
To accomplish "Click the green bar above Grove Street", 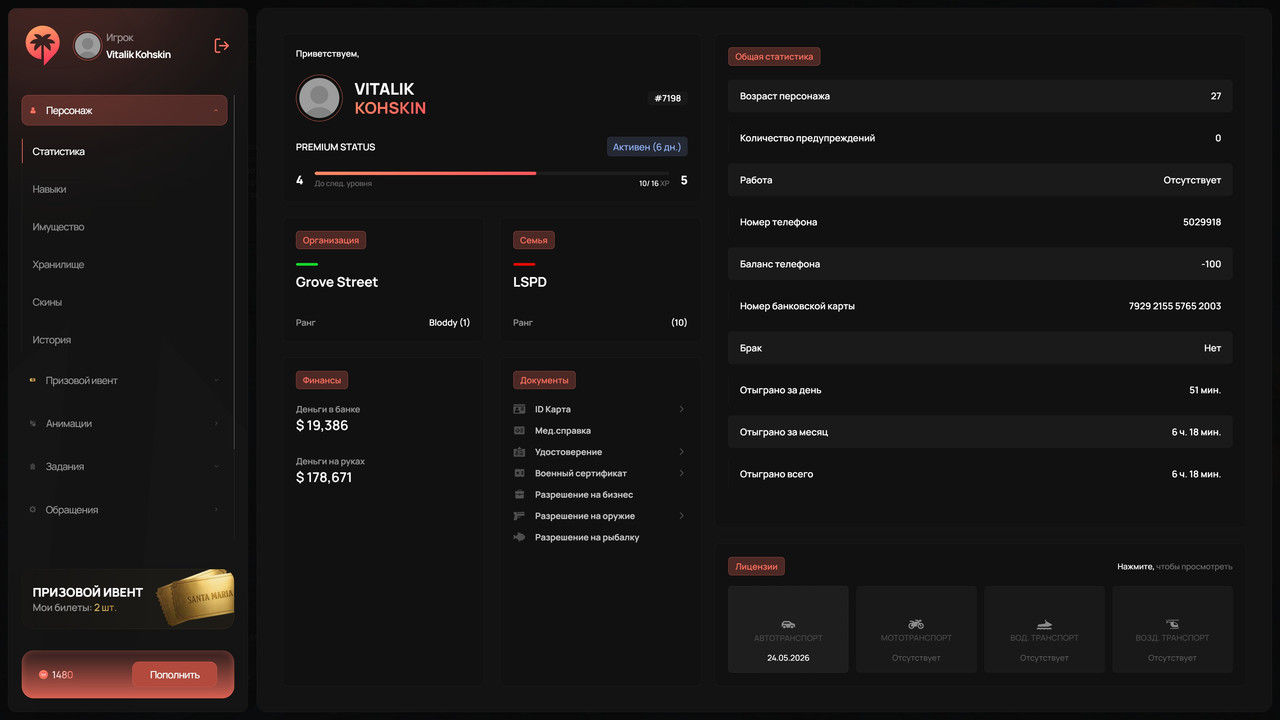I will (307, 264).
